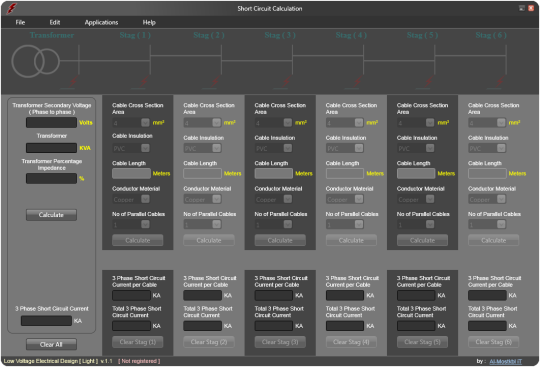Image resolution: width=540 pixels, height=367 pixels.
Task: Open Stag 3 Cable Cross Section Area dropdown
Action: (273, 123)
